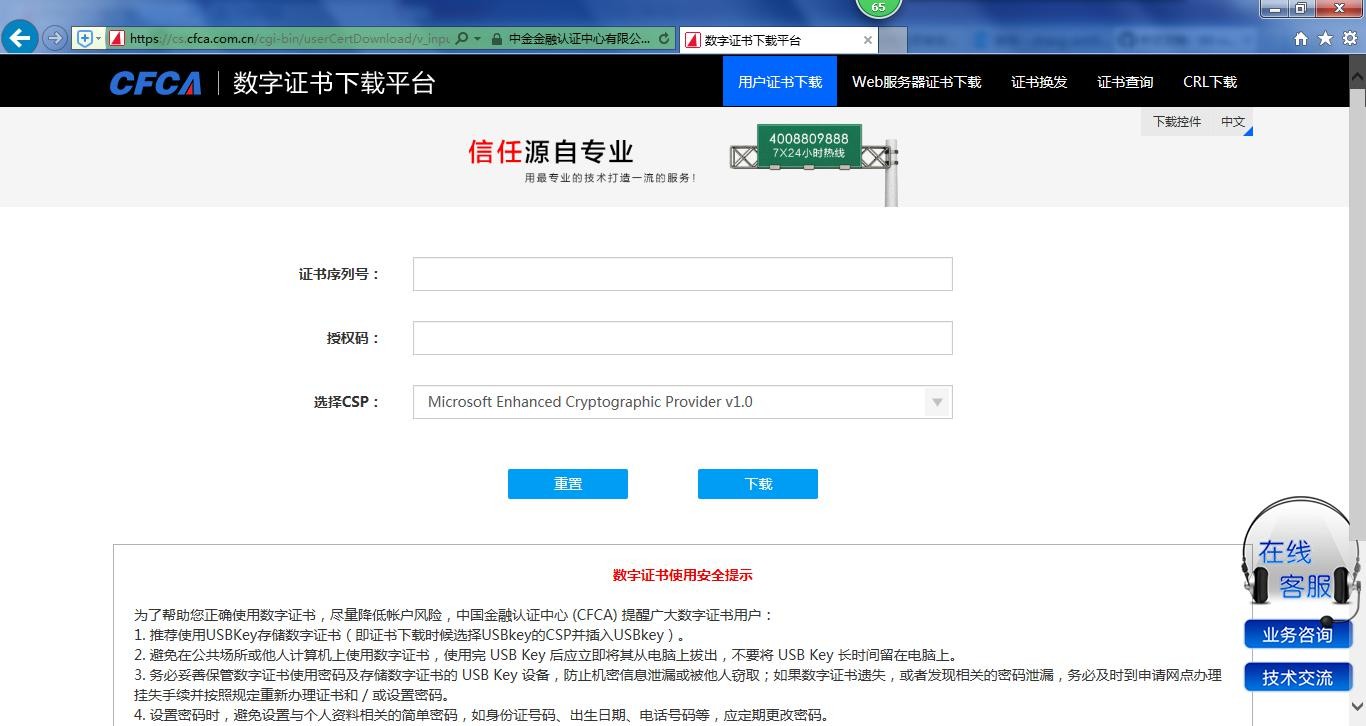The height and width of the screenshot is (726, 1366).
Task: Click the 中金金融认证中心有限公司 certificate label
Action: [x=580, y=39]
